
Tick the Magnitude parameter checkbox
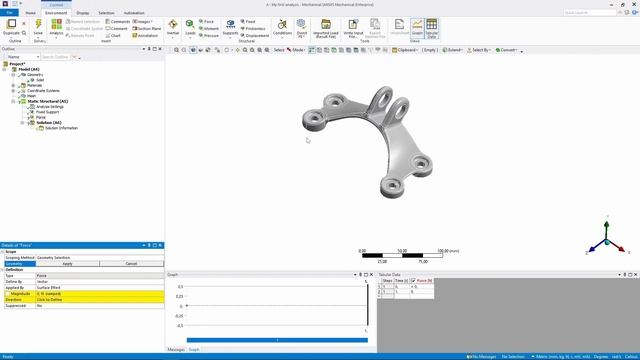click(x=8, y=293)
